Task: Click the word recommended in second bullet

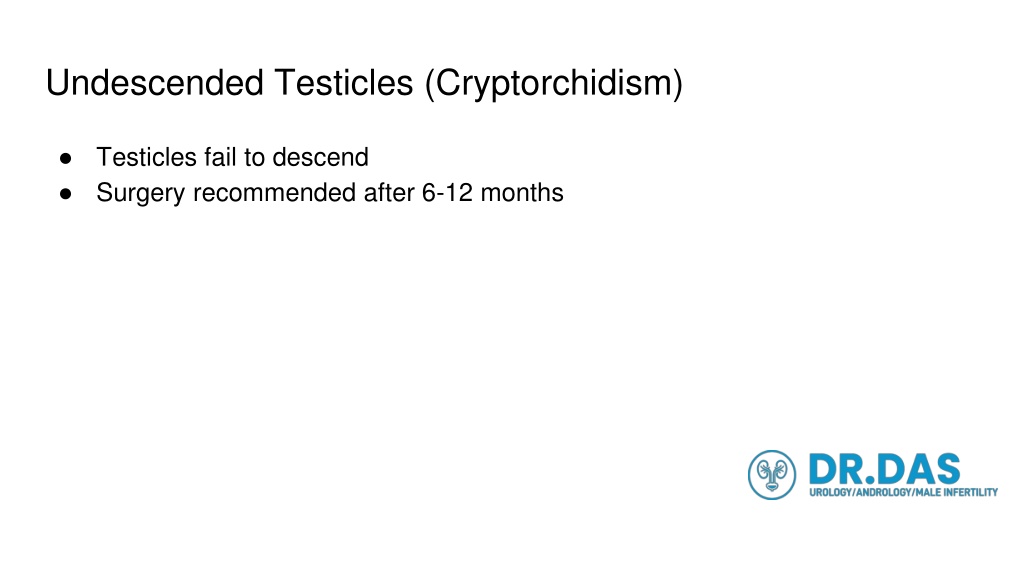Action: (x=274, y=193)
